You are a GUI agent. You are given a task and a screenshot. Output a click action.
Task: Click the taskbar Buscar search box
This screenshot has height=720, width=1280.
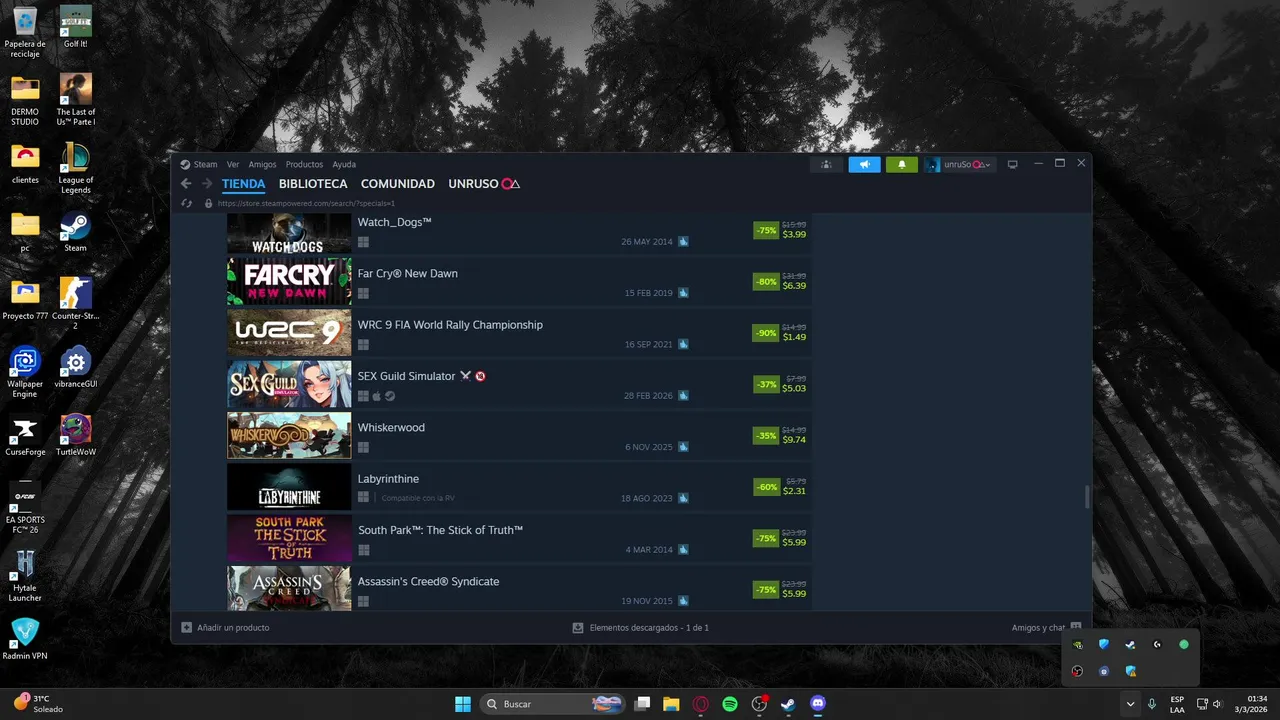552,704
